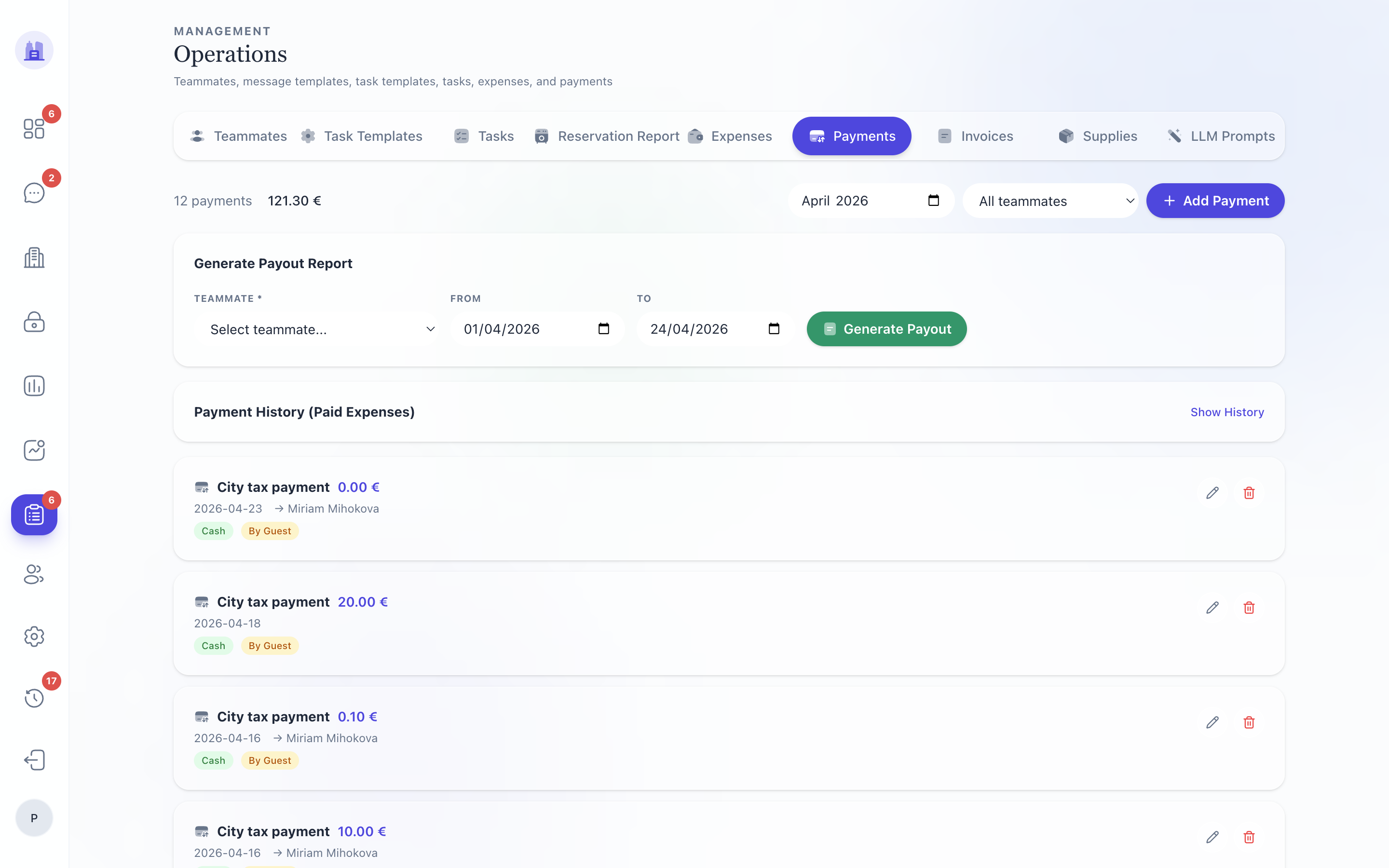Switch to the Invoices tab

point(975,136)
